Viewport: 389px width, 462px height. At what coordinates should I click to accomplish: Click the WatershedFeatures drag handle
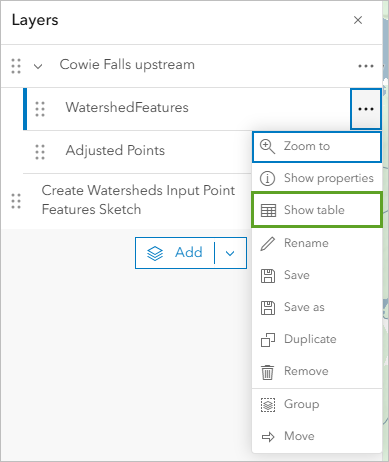pyautogui.click(x=40, y=109)
